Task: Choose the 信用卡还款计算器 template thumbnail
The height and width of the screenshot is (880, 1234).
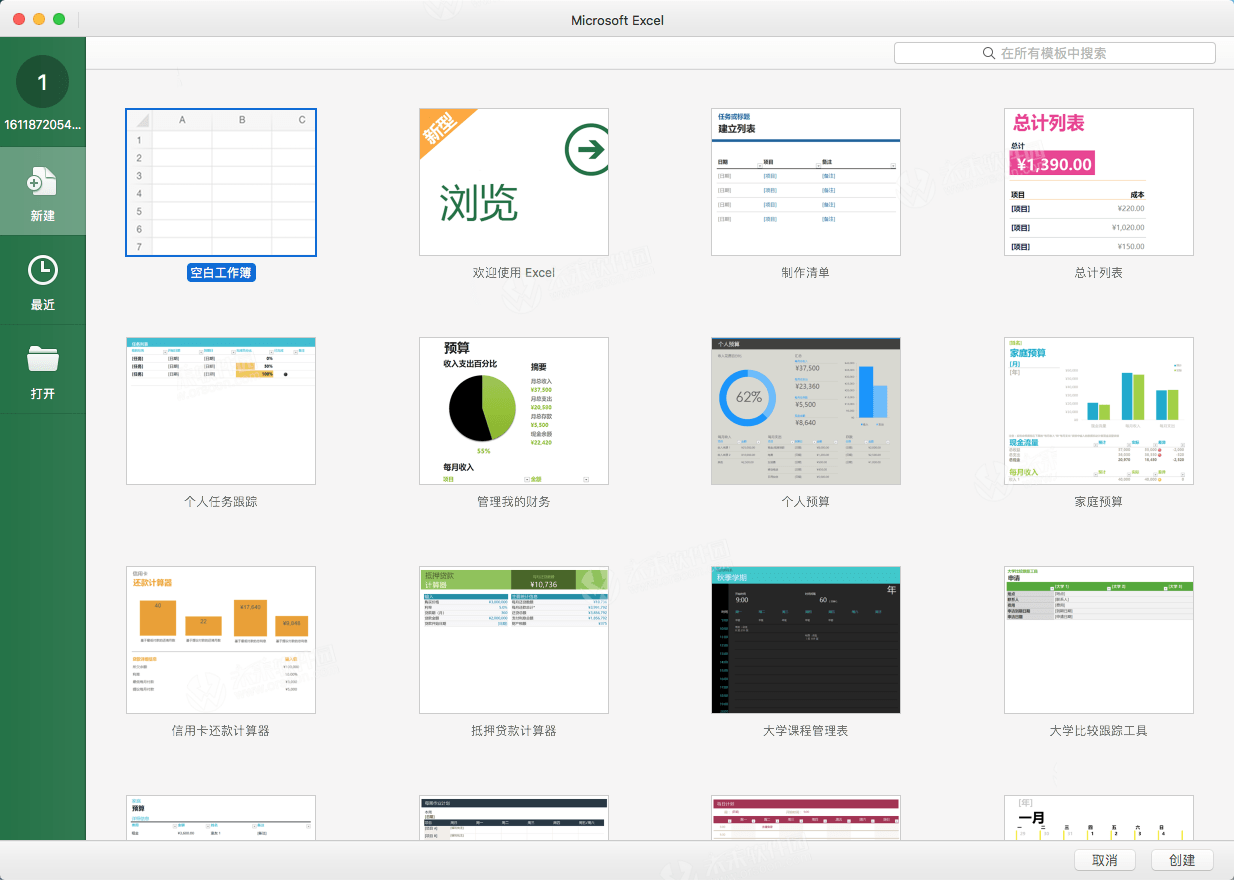Action: (221, 640)
